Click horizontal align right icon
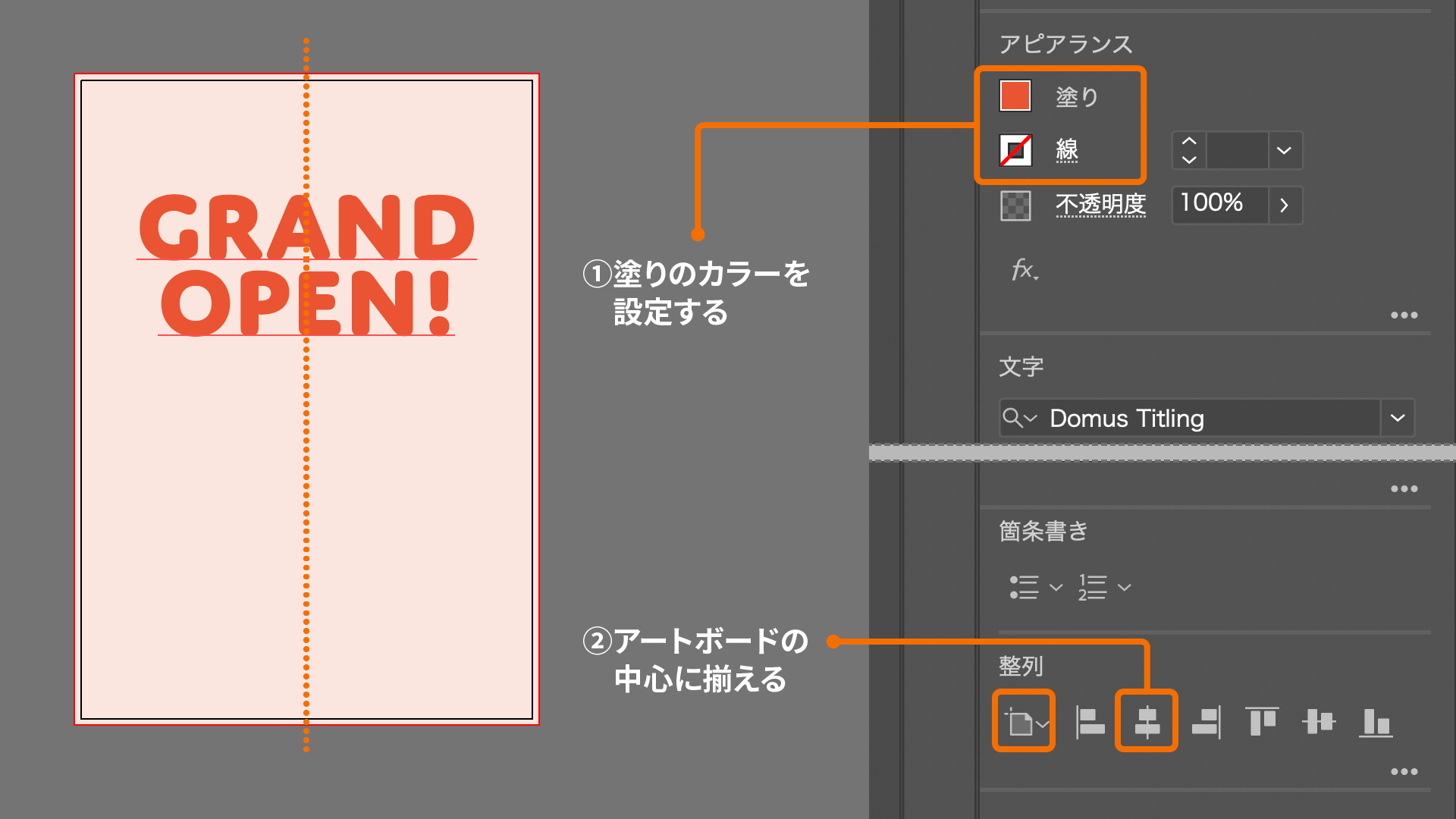This screenshot has width=1456, height=819. (x=1206, y=721)
